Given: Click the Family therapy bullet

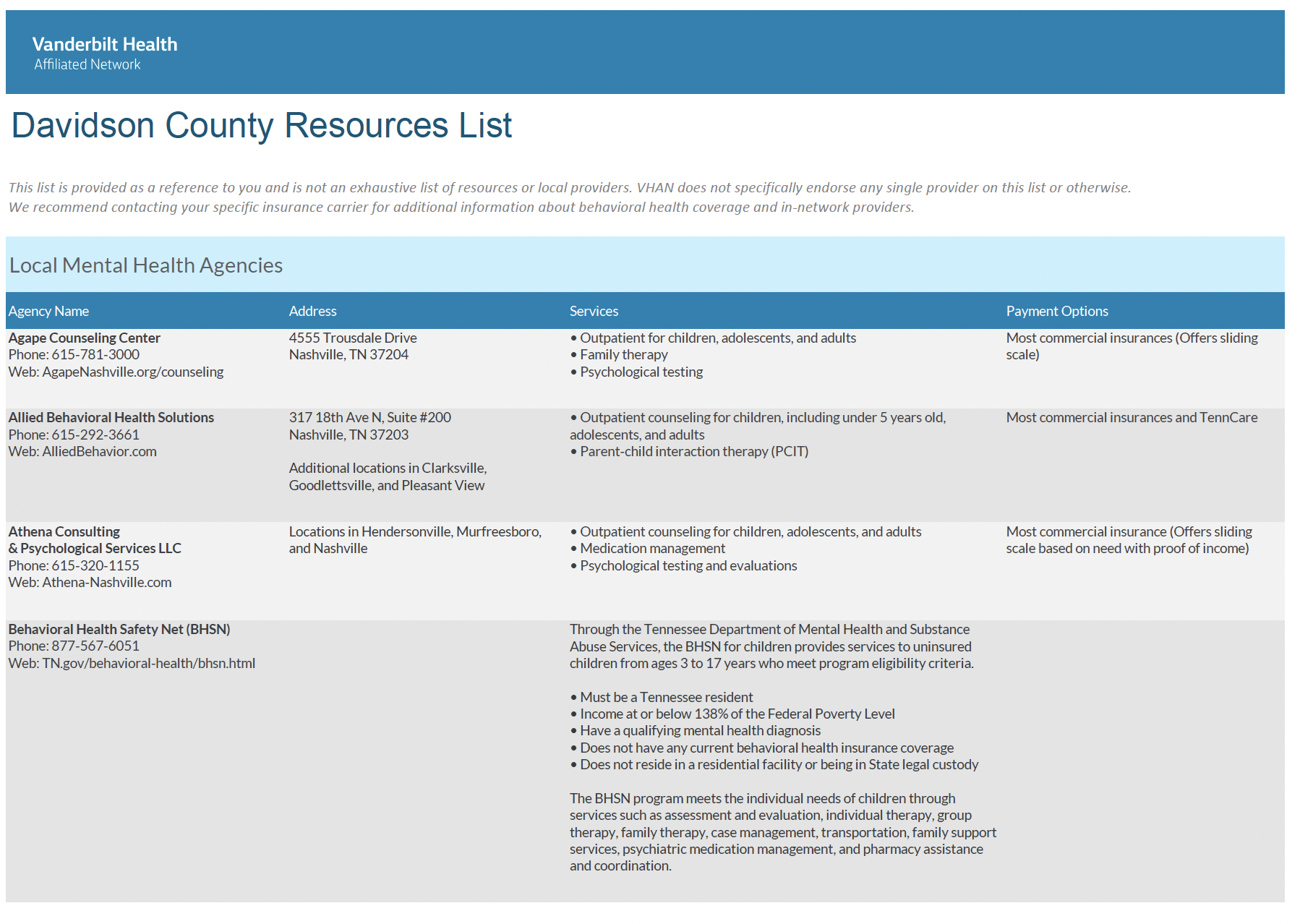Looking at the screenshot, I should pyautogui.click(x=619, y=354).
